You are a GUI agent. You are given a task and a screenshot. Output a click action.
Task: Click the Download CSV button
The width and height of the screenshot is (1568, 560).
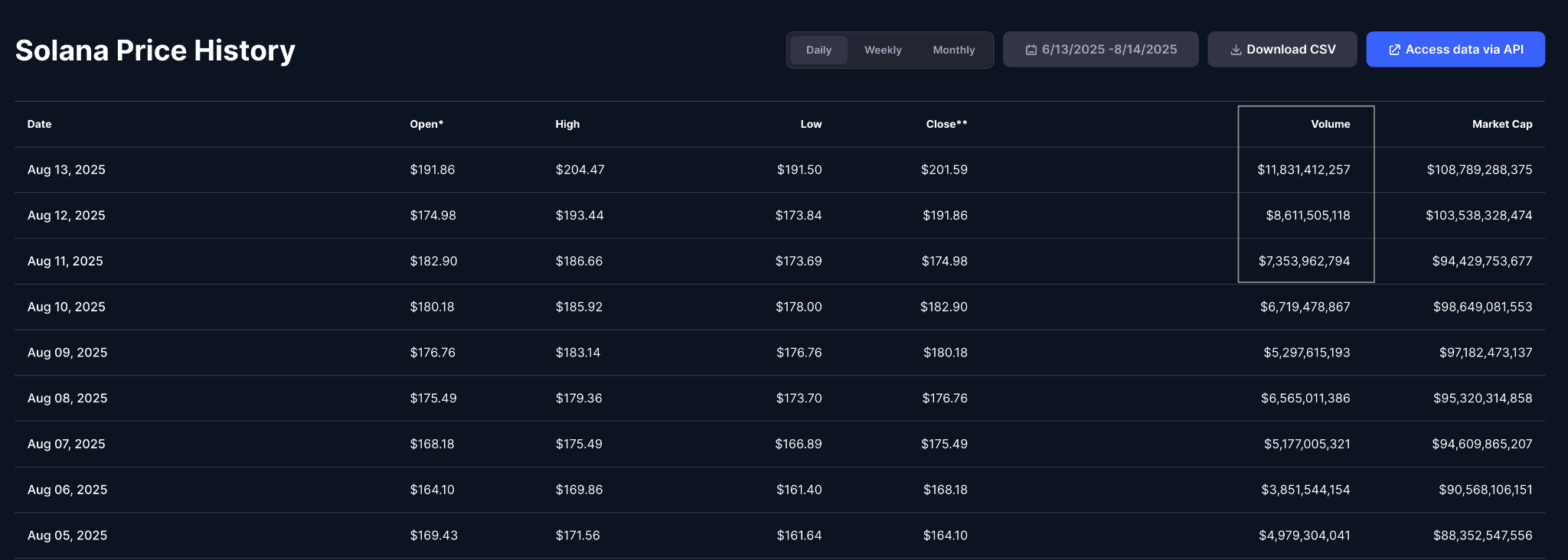pos(1282,49)
